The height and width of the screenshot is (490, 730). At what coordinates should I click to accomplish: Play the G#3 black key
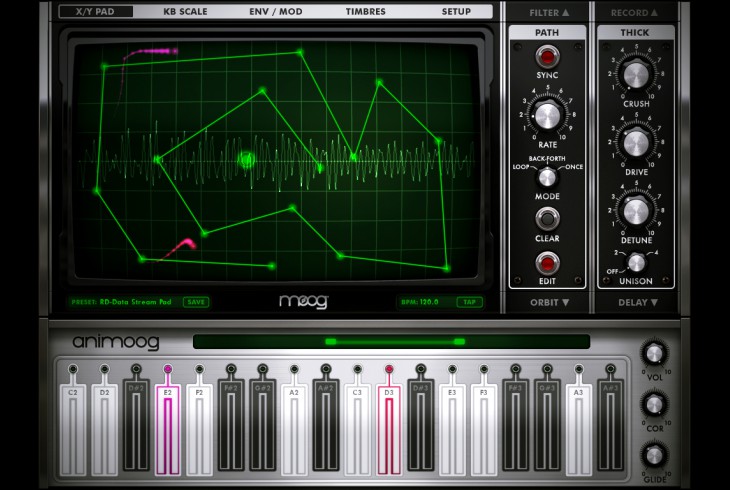(x=547, y=426)
